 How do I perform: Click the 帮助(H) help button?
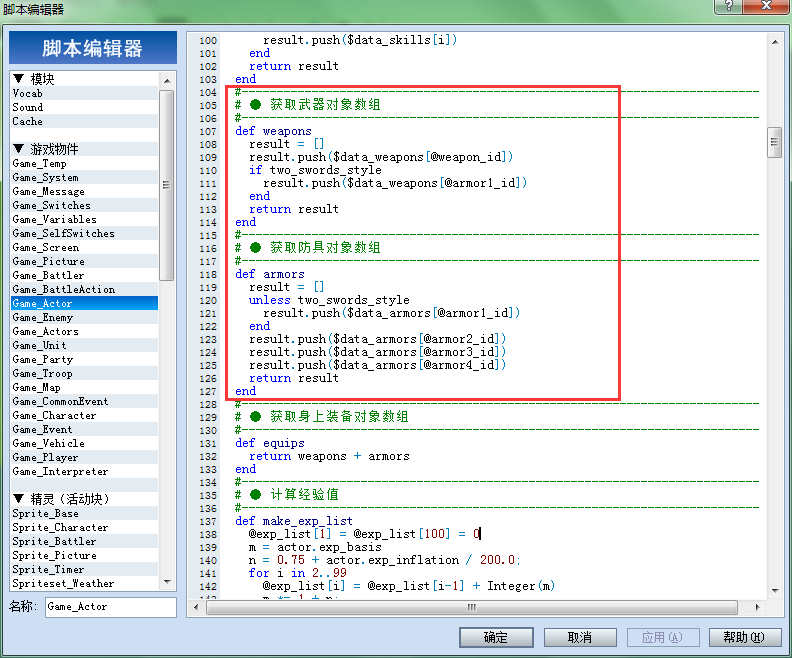(745, 637)
